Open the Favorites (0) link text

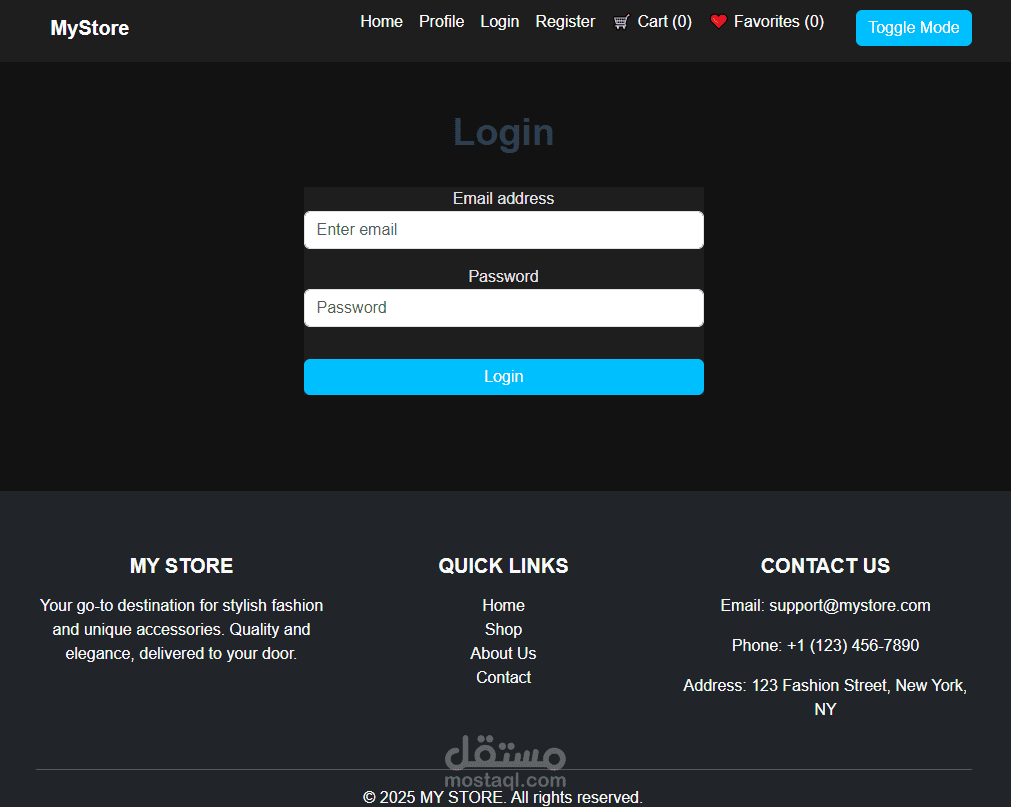point(778,21)
